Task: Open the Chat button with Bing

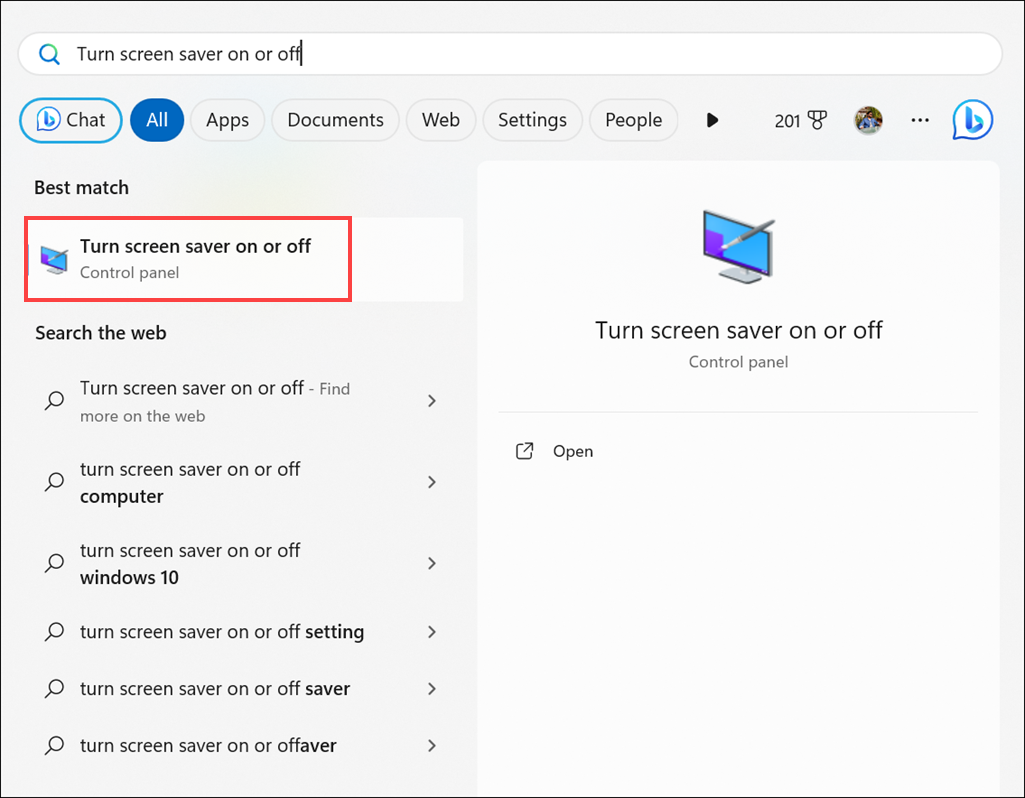Action: click(71, 120)
